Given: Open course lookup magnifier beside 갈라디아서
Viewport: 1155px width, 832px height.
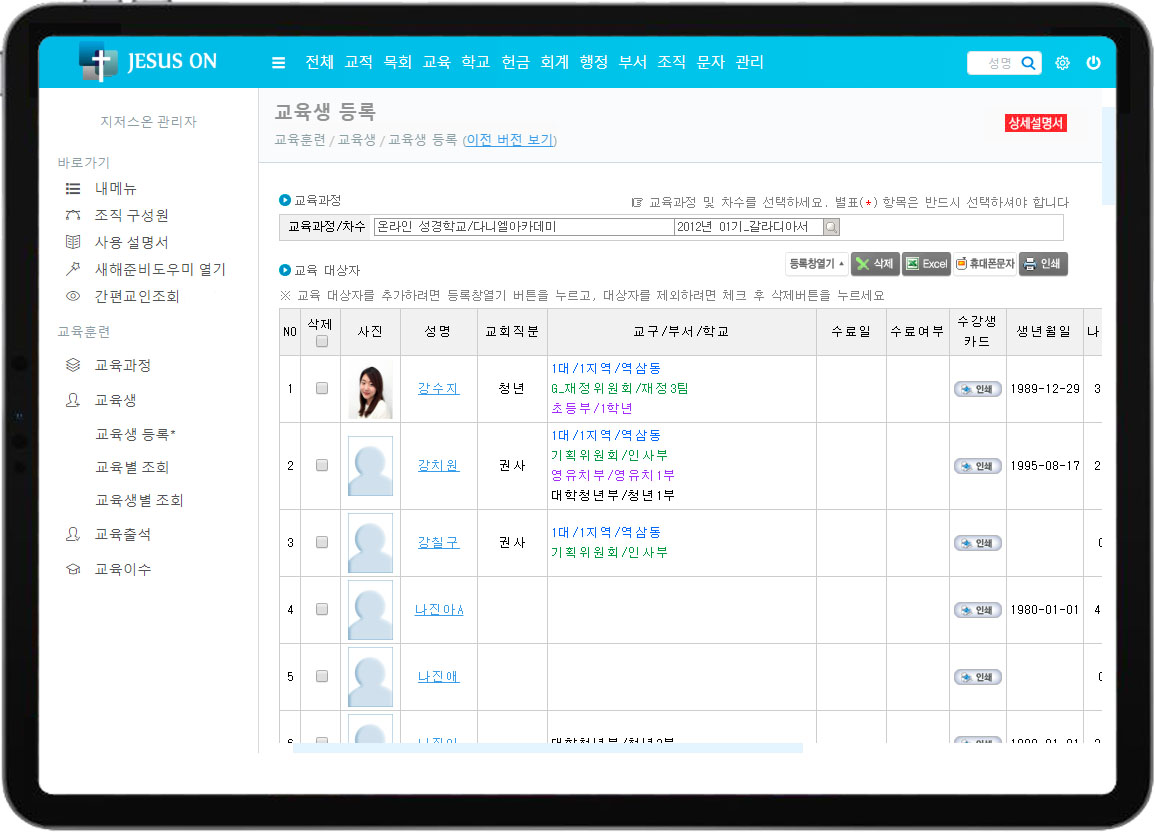Looking at the screenshot, I should pos(831,227).
